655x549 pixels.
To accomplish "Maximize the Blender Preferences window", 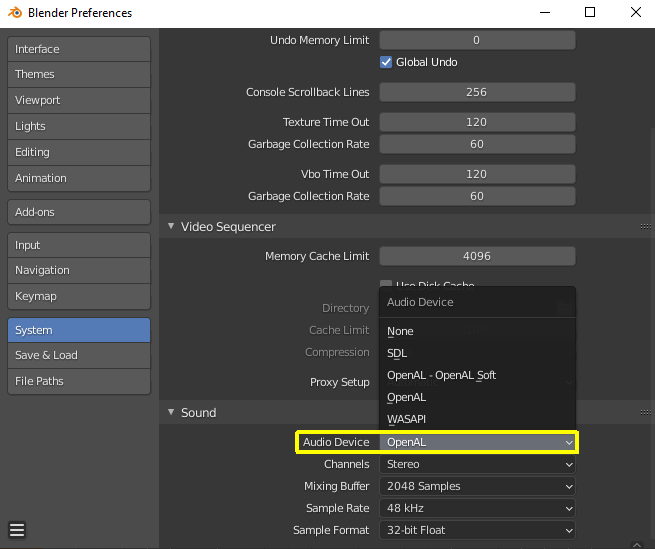I will coord(590,13).
